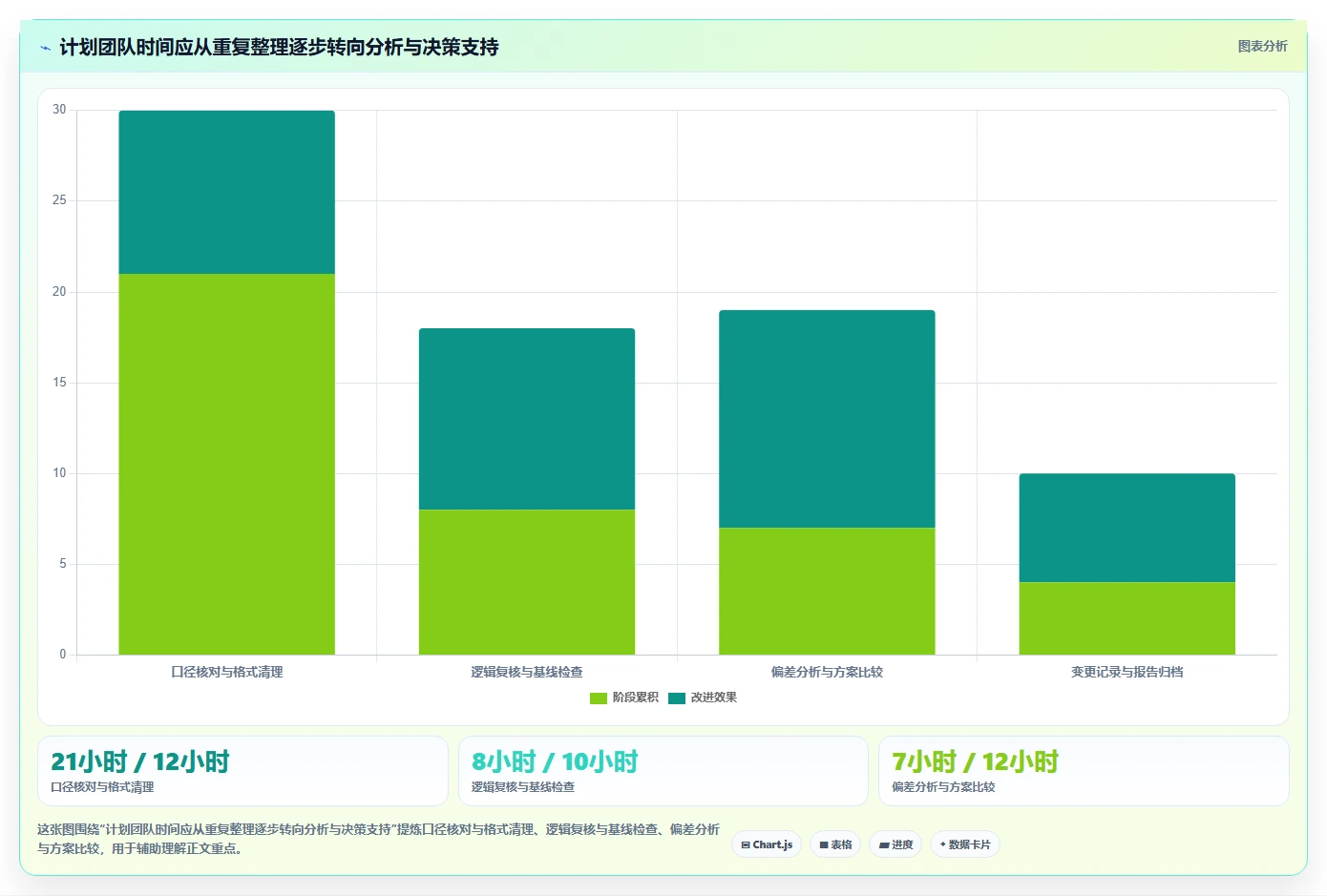
Task: Click teal bar segment for 变更记录与报告归档
Action: pyautogui.click(x=1127, y=528)
